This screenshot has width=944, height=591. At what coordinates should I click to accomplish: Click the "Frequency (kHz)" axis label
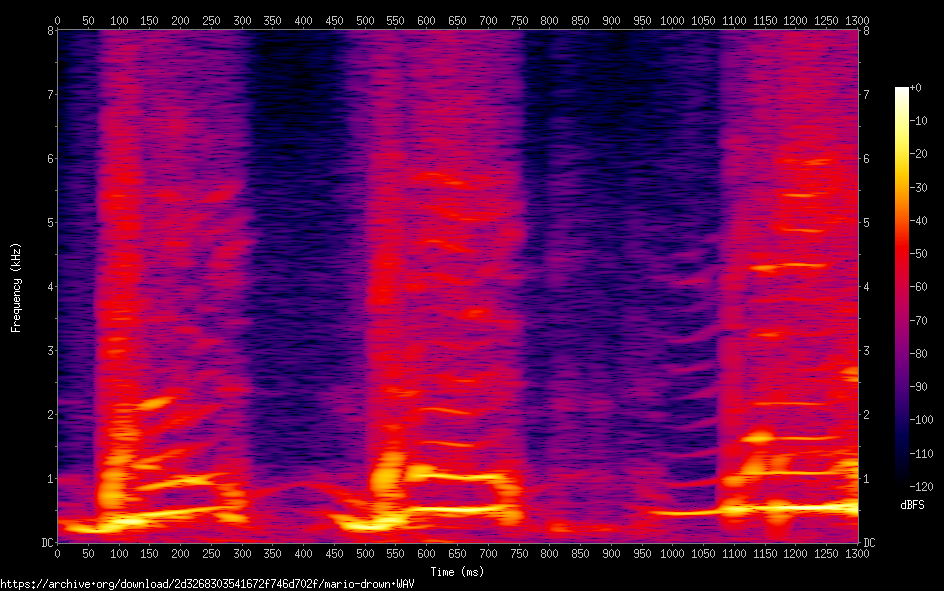(16, 286)
